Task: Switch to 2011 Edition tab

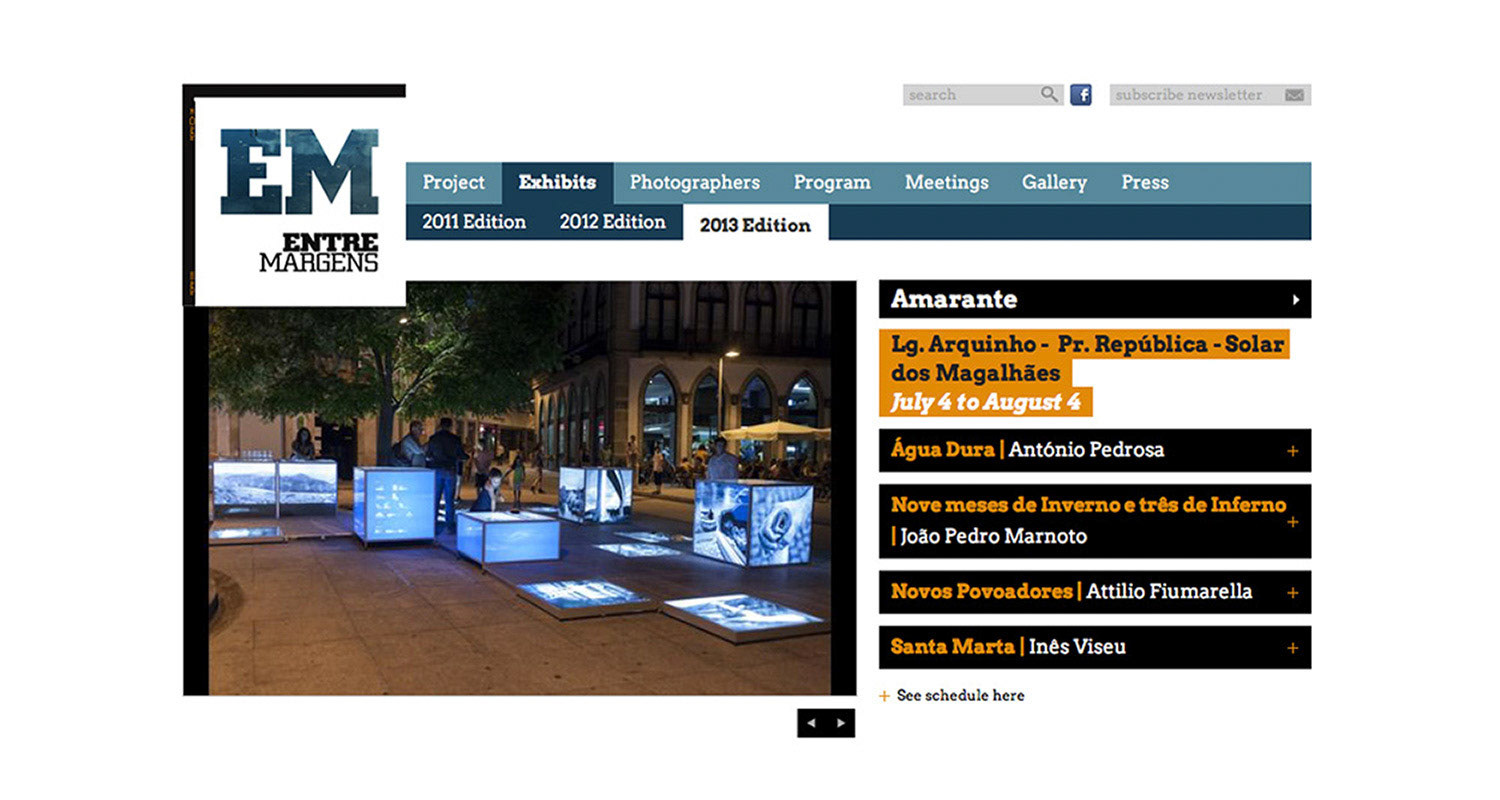Action: pos(474,222)
